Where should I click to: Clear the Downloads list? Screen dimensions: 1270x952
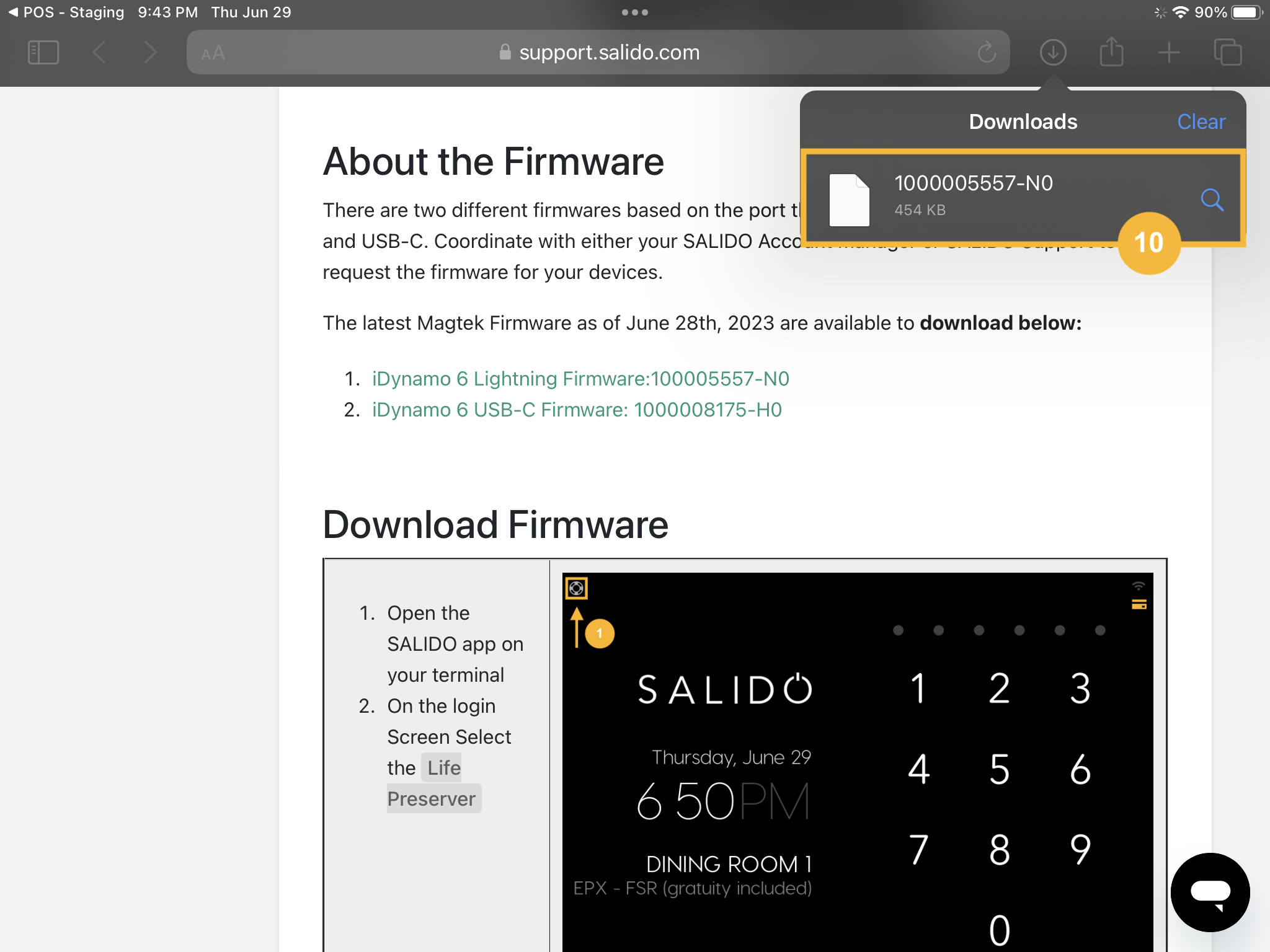click(1201, 121)
